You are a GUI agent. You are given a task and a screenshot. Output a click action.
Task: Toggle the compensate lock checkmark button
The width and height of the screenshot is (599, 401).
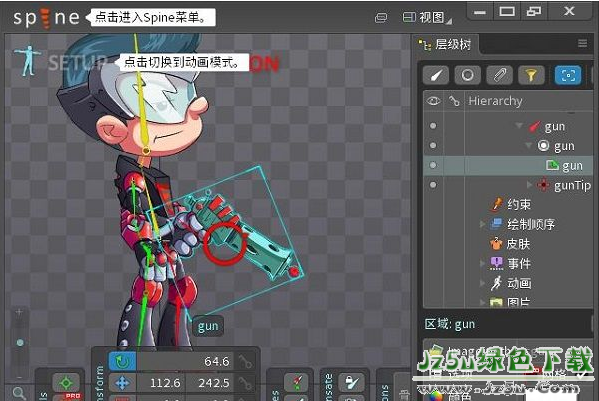pyautogui.click(x=351, y=382)
